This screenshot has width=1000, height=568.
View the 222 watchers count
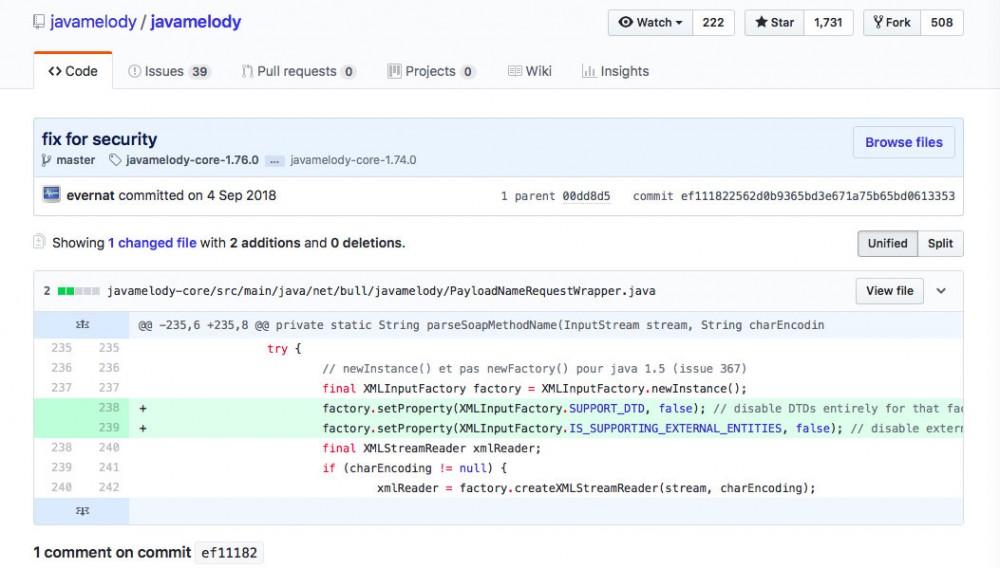pyautogui.click(x=713, y=22)
